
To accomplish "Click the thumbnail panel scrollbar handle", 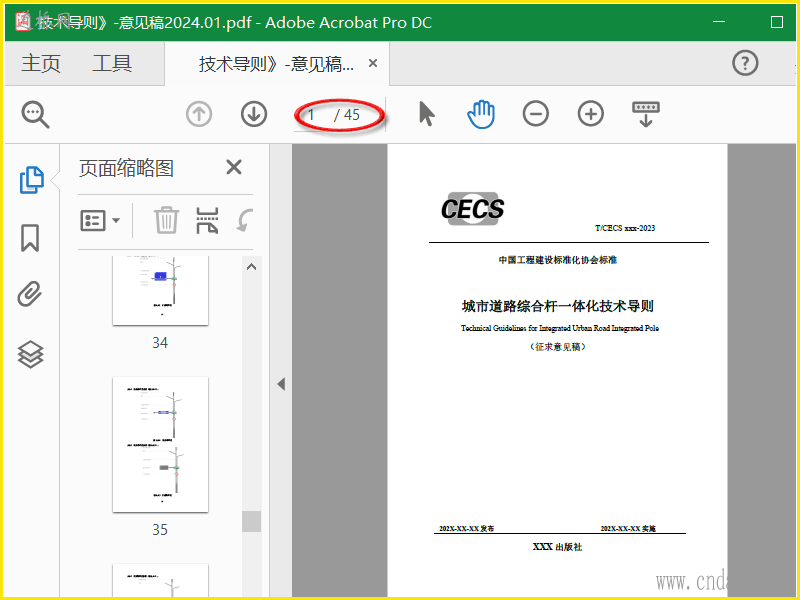I will coord(252,521).
